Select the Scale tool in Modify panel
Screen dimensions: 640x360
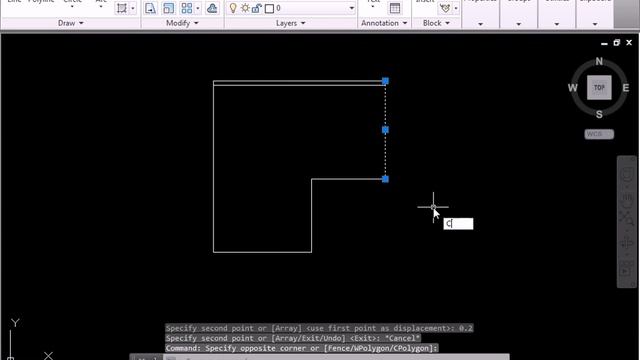click(168, 8)
